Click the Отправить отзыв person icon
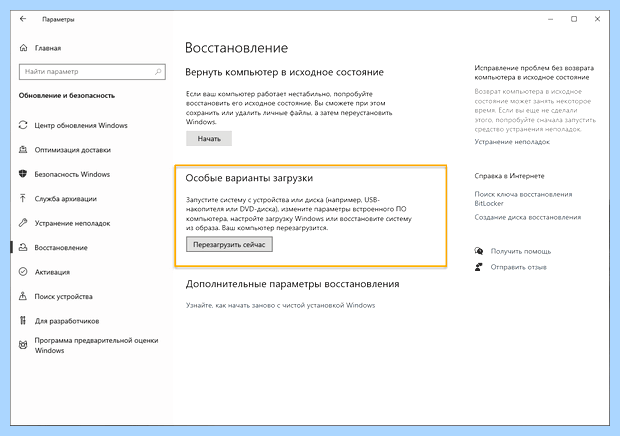This screenshot has height=436, width=620. [x=478, y=267]
